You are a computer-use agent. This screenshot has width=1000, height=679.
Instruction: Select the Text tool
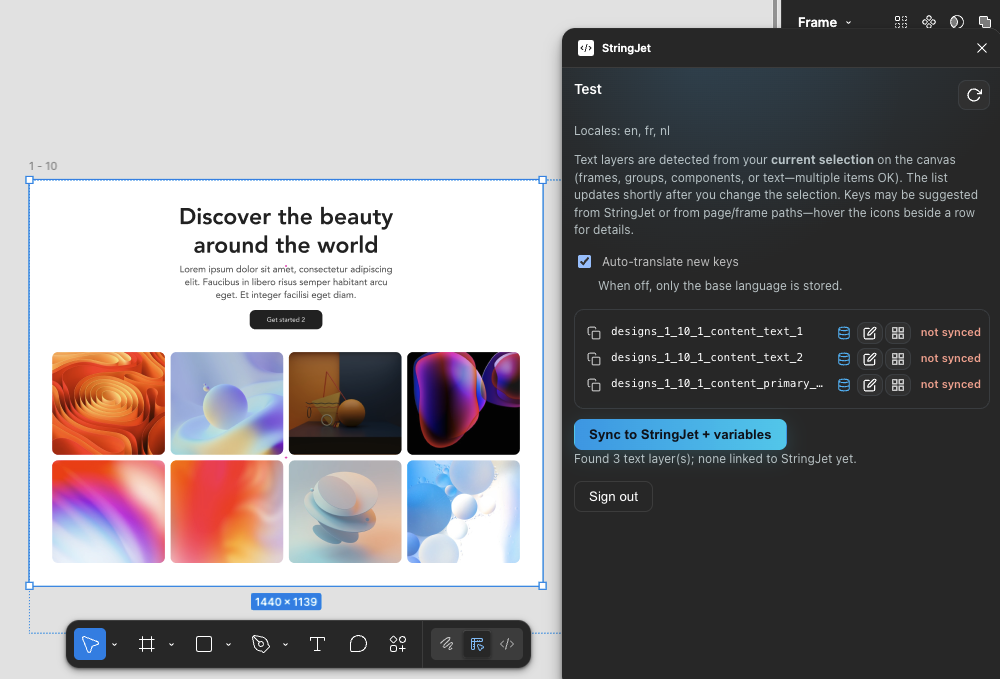tap(317, 644)
